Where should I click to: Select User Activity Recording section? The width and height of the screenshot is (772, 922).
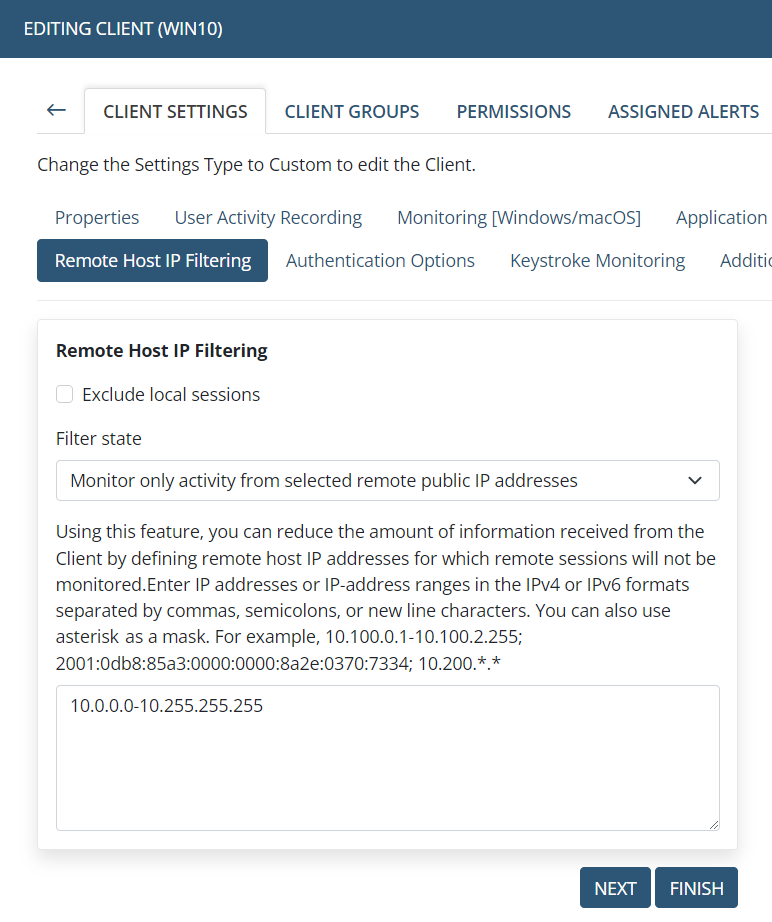[x=268, y=218]
